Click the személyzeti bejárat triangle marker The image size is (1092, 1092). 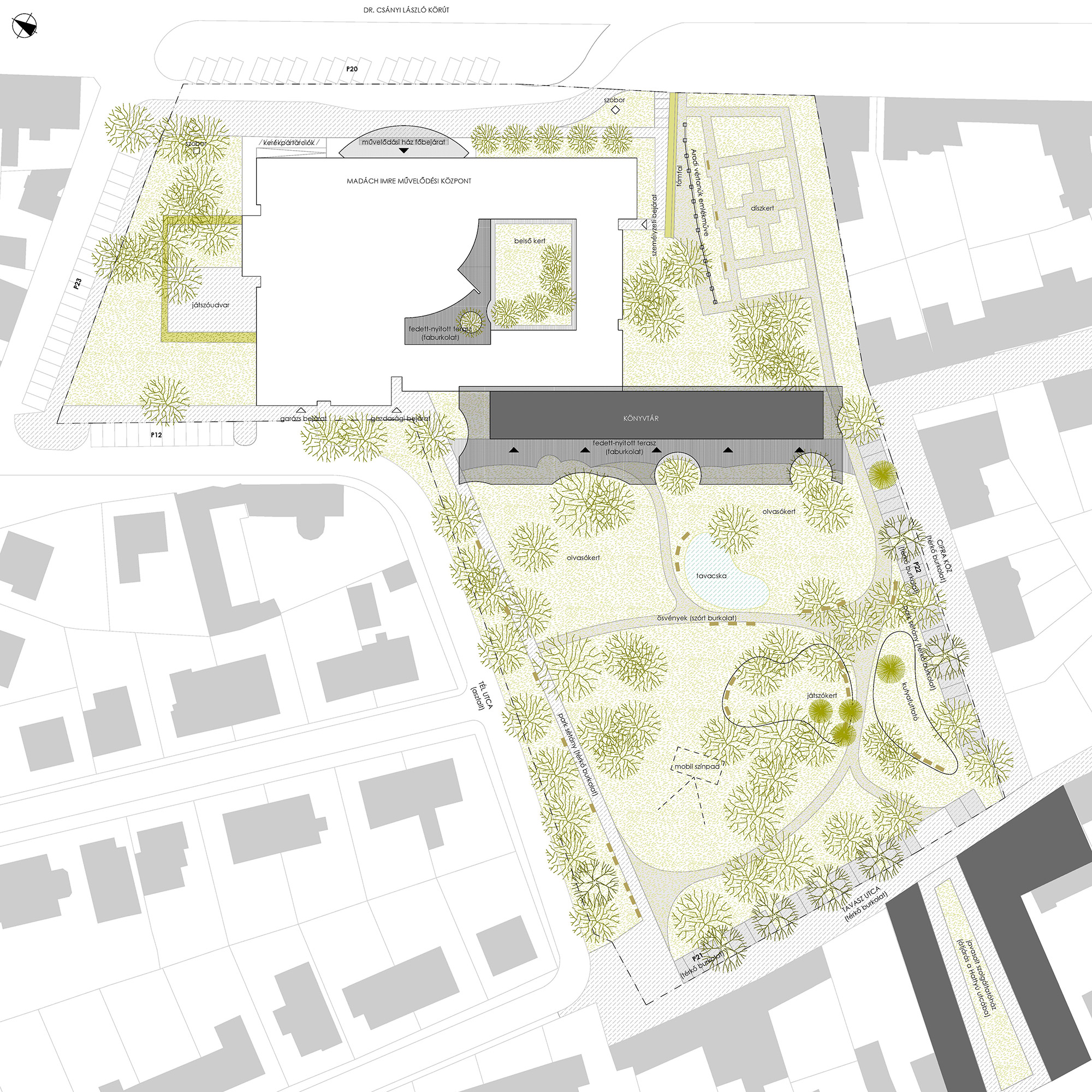coord(644,225)
